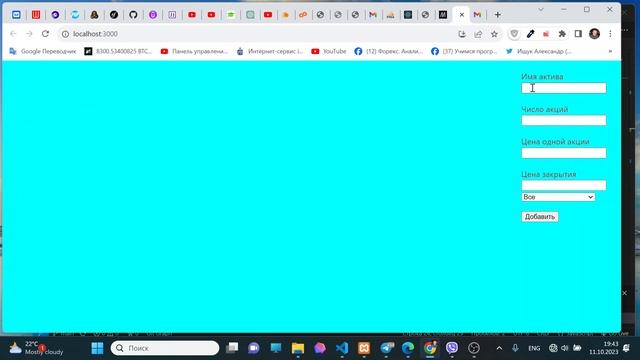
Task: Show hidden system tray icons
Action: tap(499, 348)
